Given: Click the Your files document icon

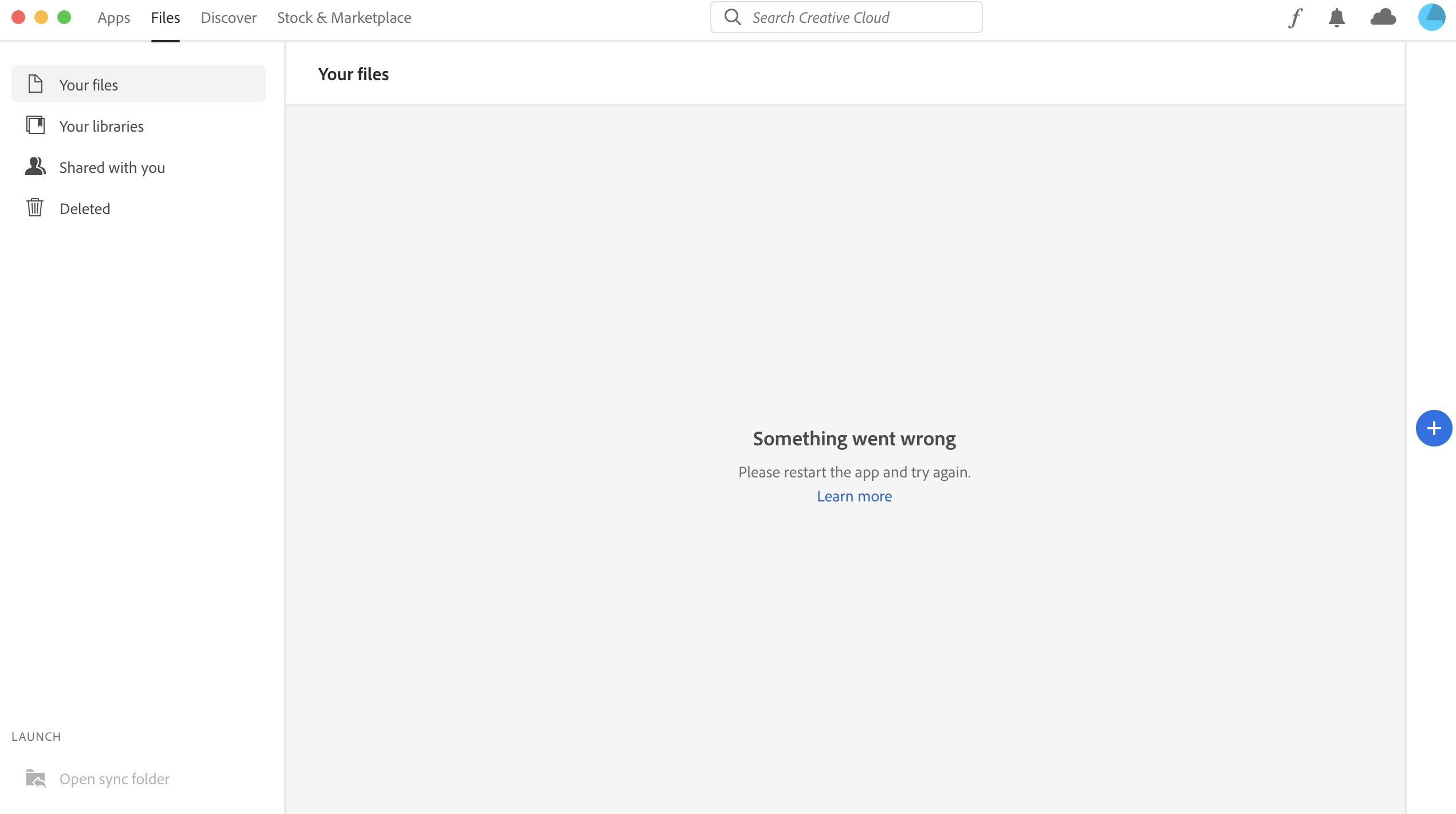Looking at the screenshot, I should (36, 84).
